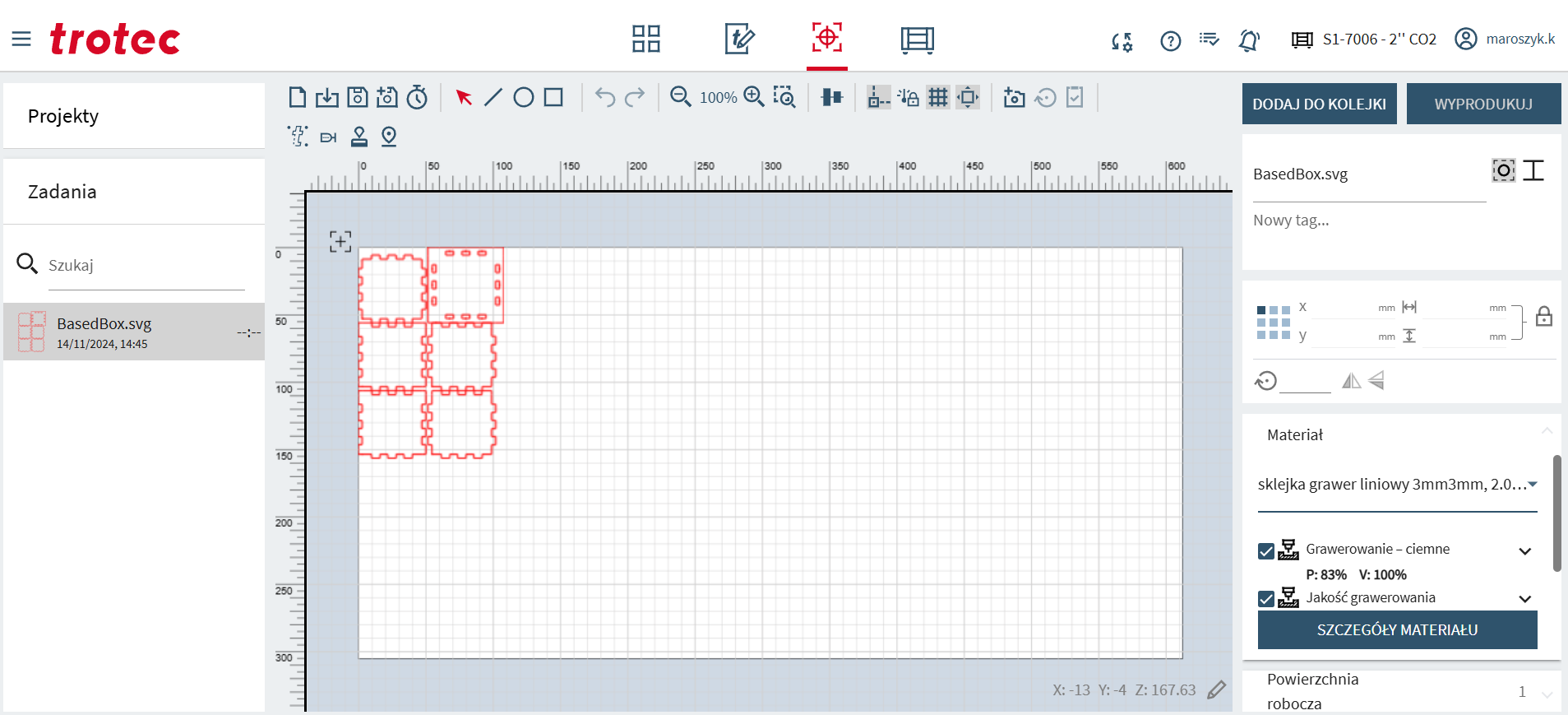Click the barcode tag tool icon

pyautogui.click(x=329, y=137)
